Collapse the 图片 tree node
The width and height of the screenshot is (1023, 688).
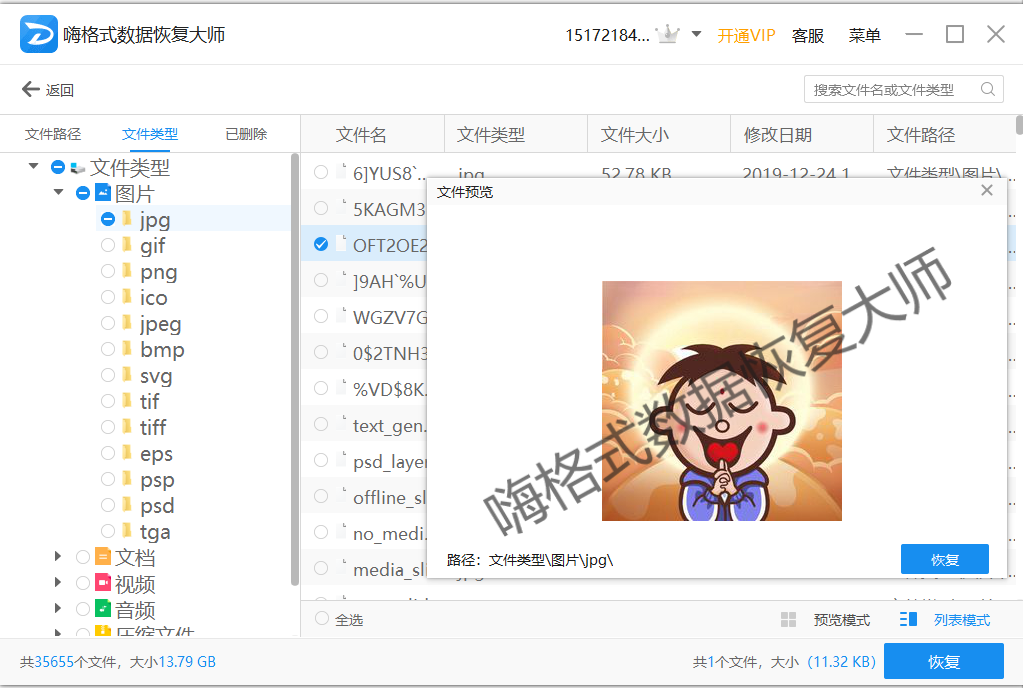pyautogui.click(x=59, y=192)
